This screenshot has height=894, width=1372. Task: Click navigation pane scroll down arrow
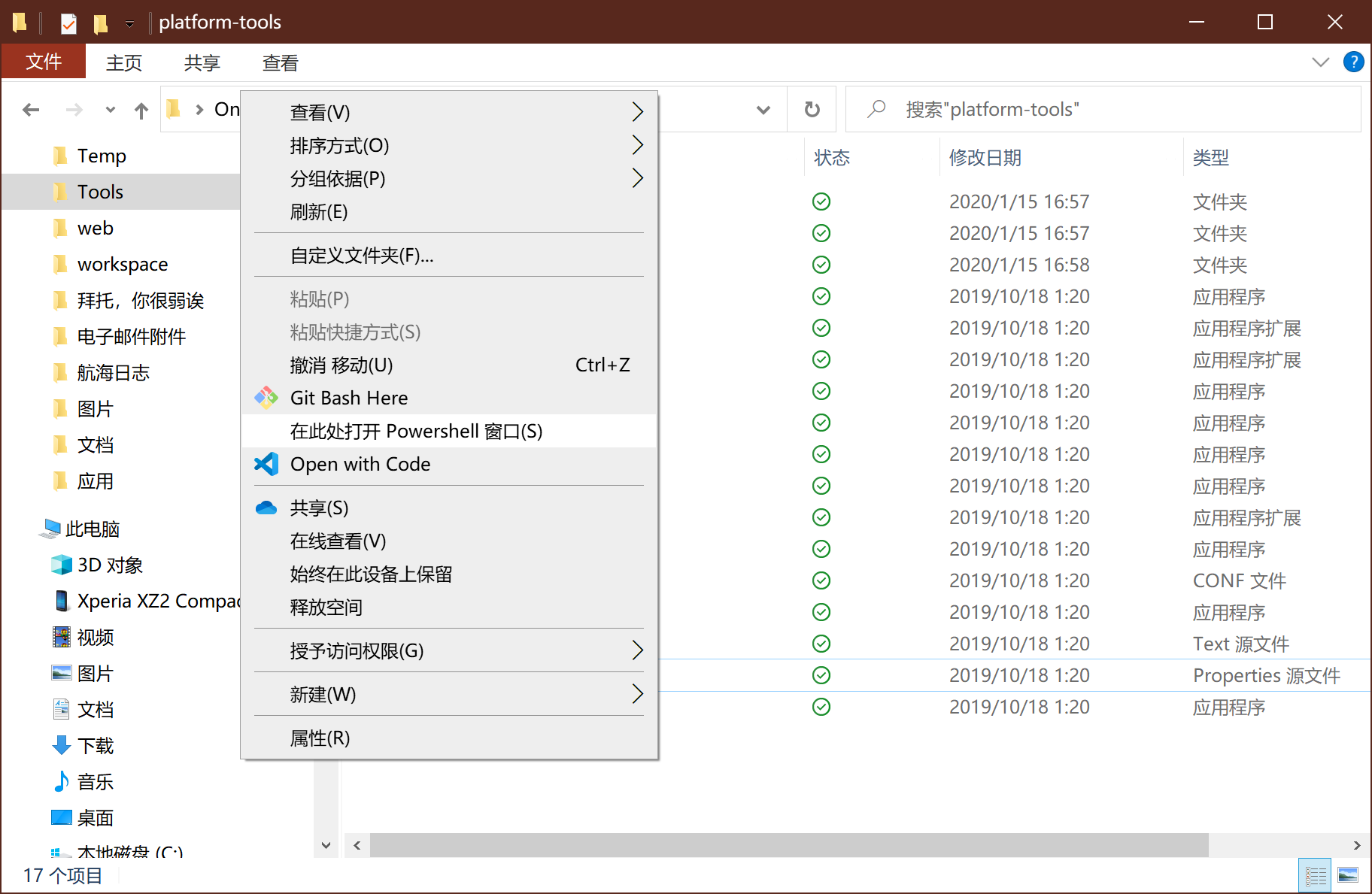(x=326, y=845)
